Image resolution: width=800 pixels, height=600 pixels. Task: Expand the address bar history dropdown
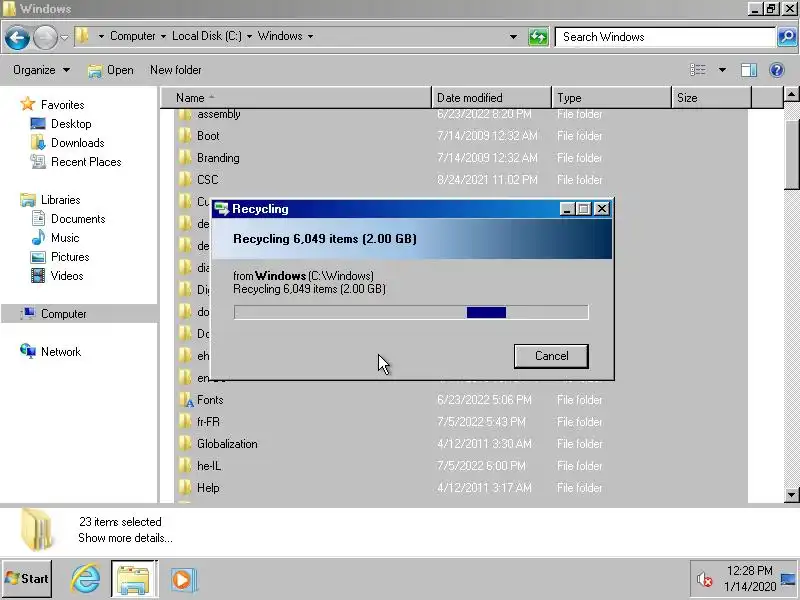pos(513,37)
